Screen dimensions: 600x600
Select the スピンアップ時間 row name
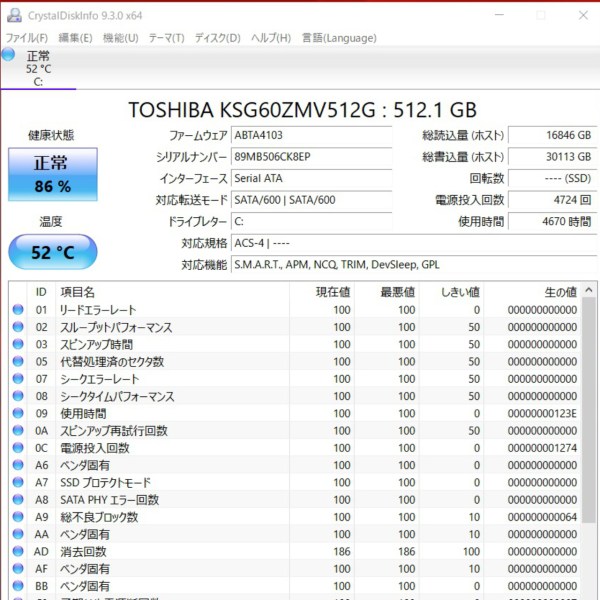click(96, 344)
